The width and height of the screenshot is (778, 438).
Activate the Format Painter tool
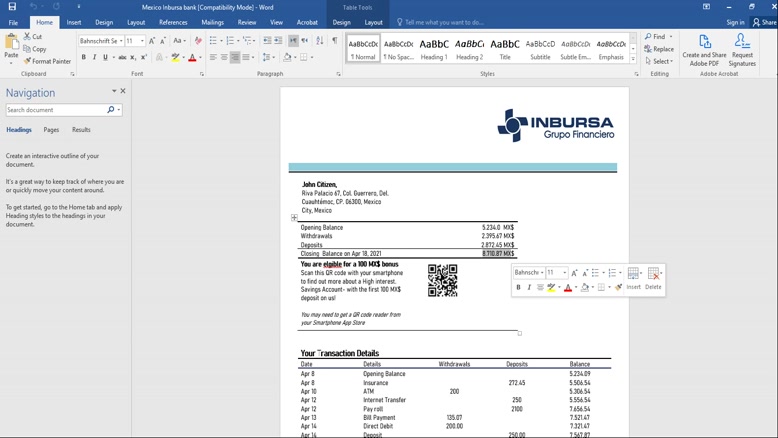[47, 61]
